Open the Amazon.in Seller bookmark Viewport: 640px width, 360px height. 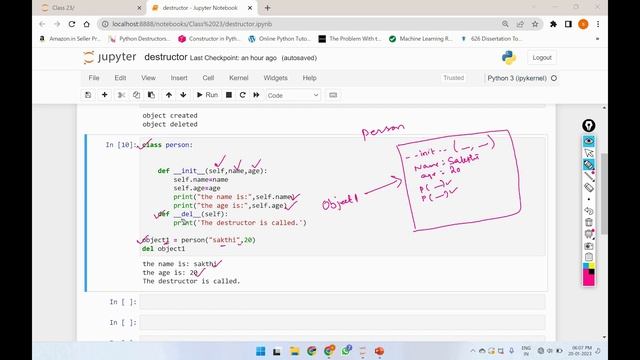point(70,39)
